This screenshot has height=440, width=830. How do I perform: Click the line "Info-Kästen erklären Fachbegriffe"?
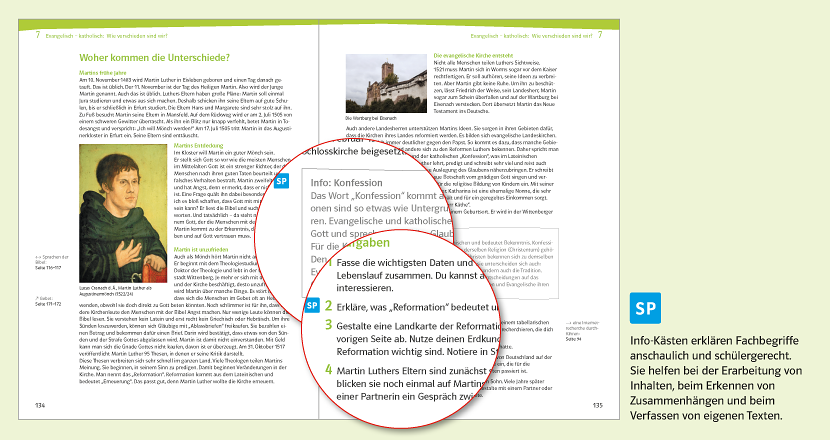[714, 340]
